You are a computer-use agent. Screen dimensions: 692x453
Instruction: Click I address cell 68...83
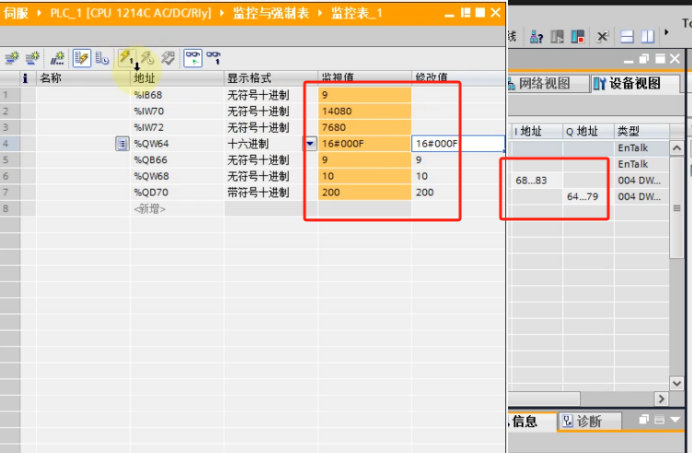537,180
